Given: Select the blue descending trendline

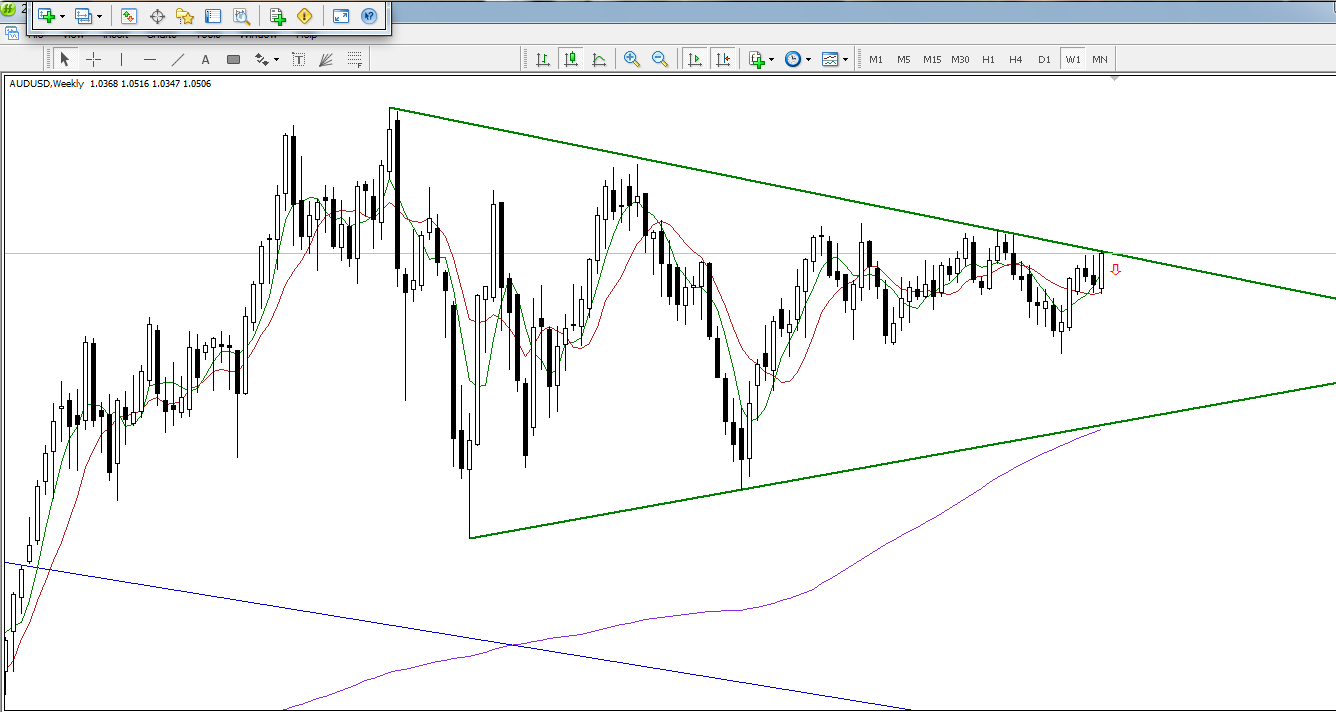Looking at the screenshot, I should 456,636.
